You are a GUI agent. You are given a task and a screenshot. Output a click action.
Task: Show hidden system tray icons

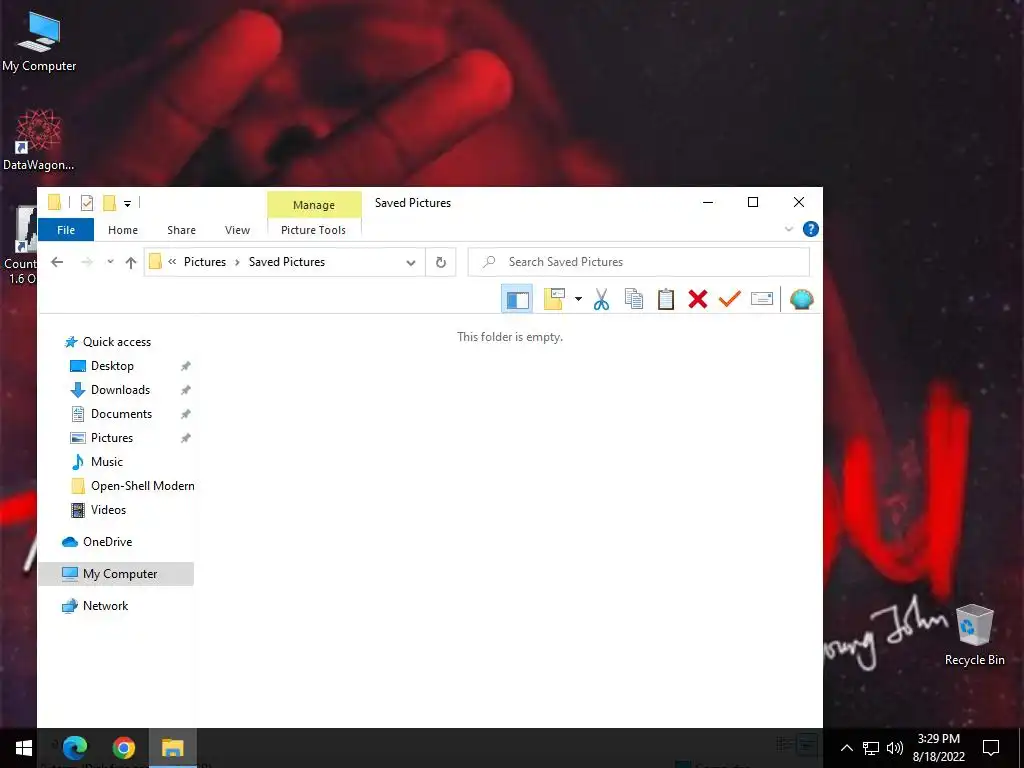(846, 748)
